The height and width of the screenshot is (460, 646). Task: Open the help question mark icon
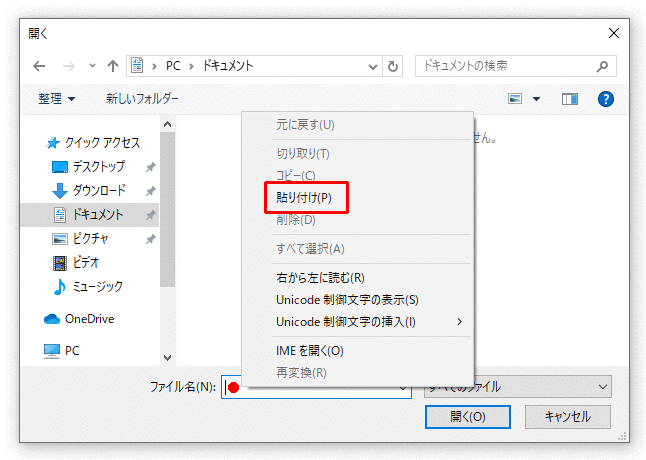(605, 99)
